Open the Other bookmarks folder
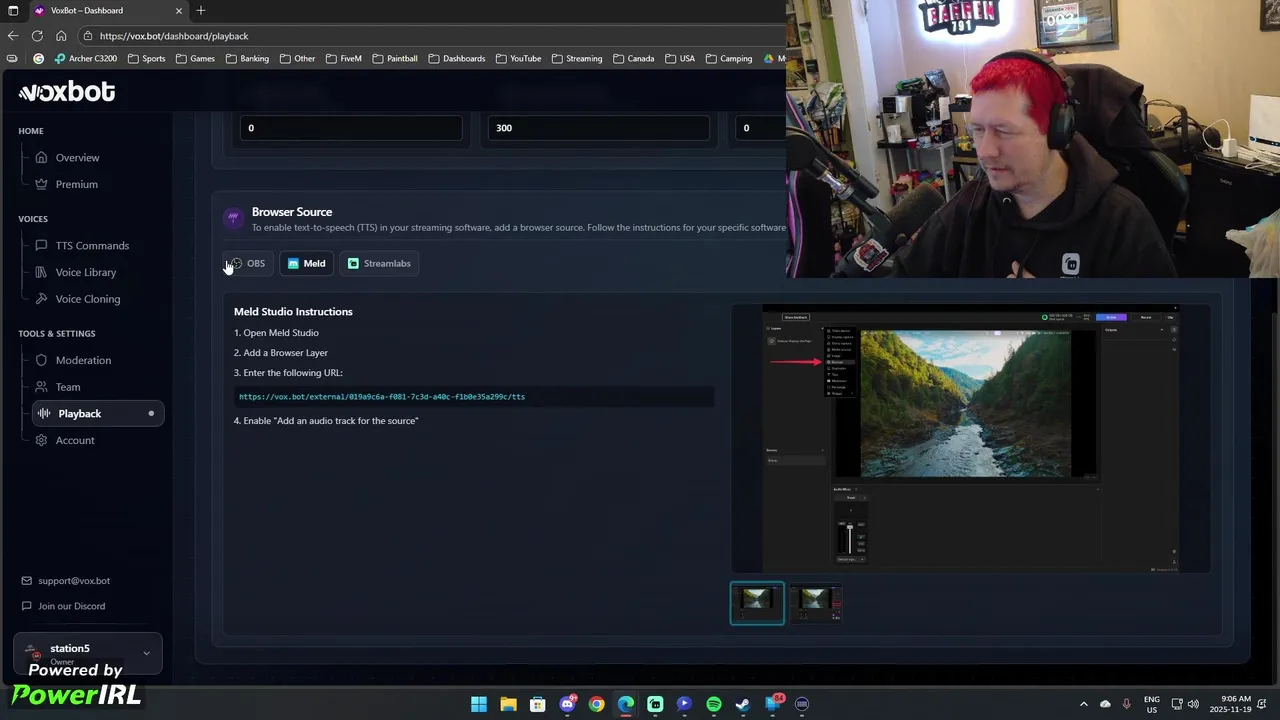 pyautogui.click(x=297, y=58)
